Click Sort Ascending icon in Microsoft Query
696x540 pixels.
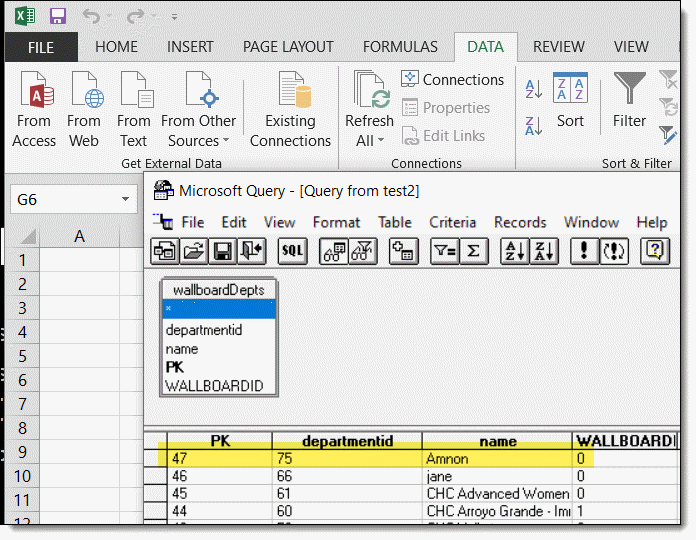[514, 251]
